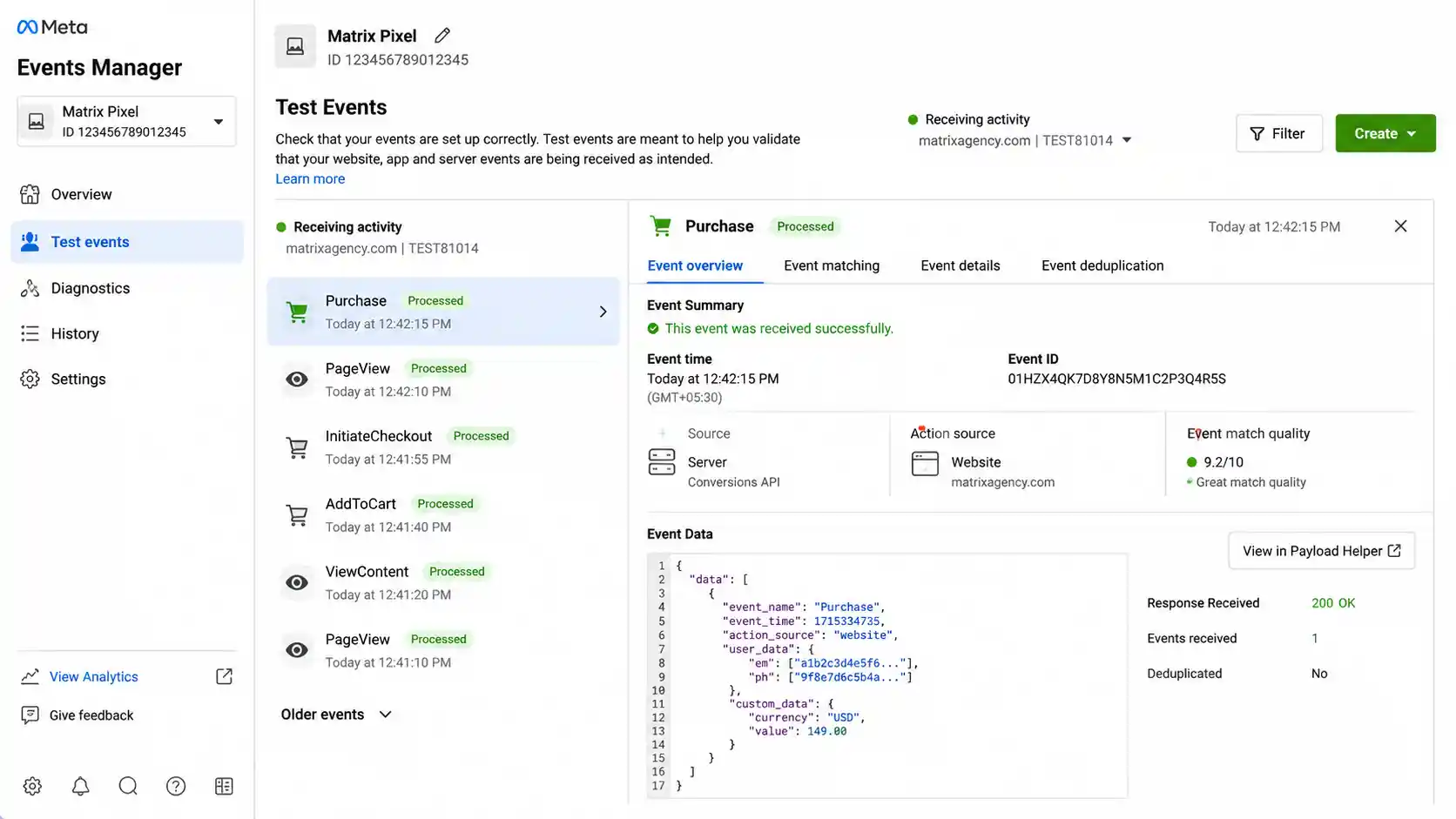Screen dimensions: 1456x819
Task: Open Diagnostics in the sidebar
Action: [x=126, y=288]
